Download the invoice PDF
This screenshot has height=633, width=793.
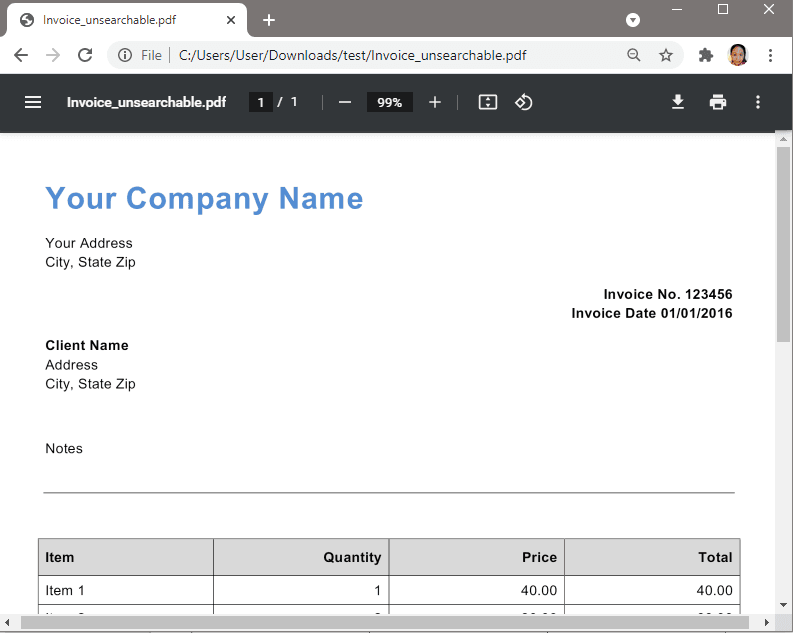click(x=678, y=102)
